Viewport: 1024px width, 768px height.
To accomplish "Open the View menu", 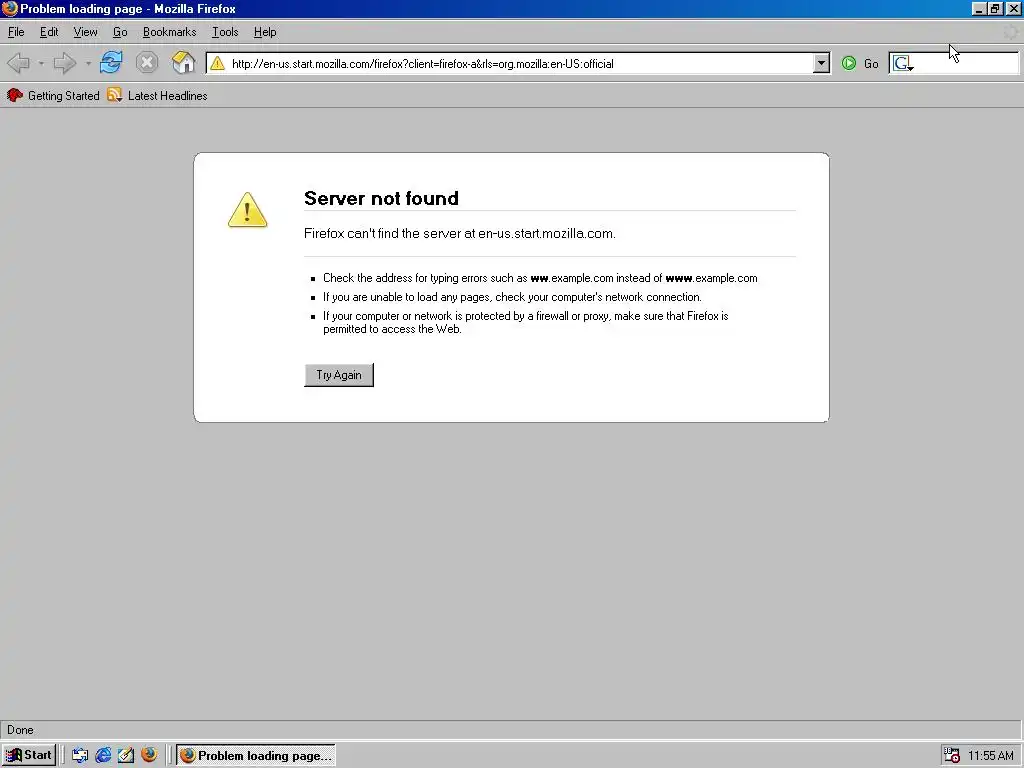I will click(85, 32).
